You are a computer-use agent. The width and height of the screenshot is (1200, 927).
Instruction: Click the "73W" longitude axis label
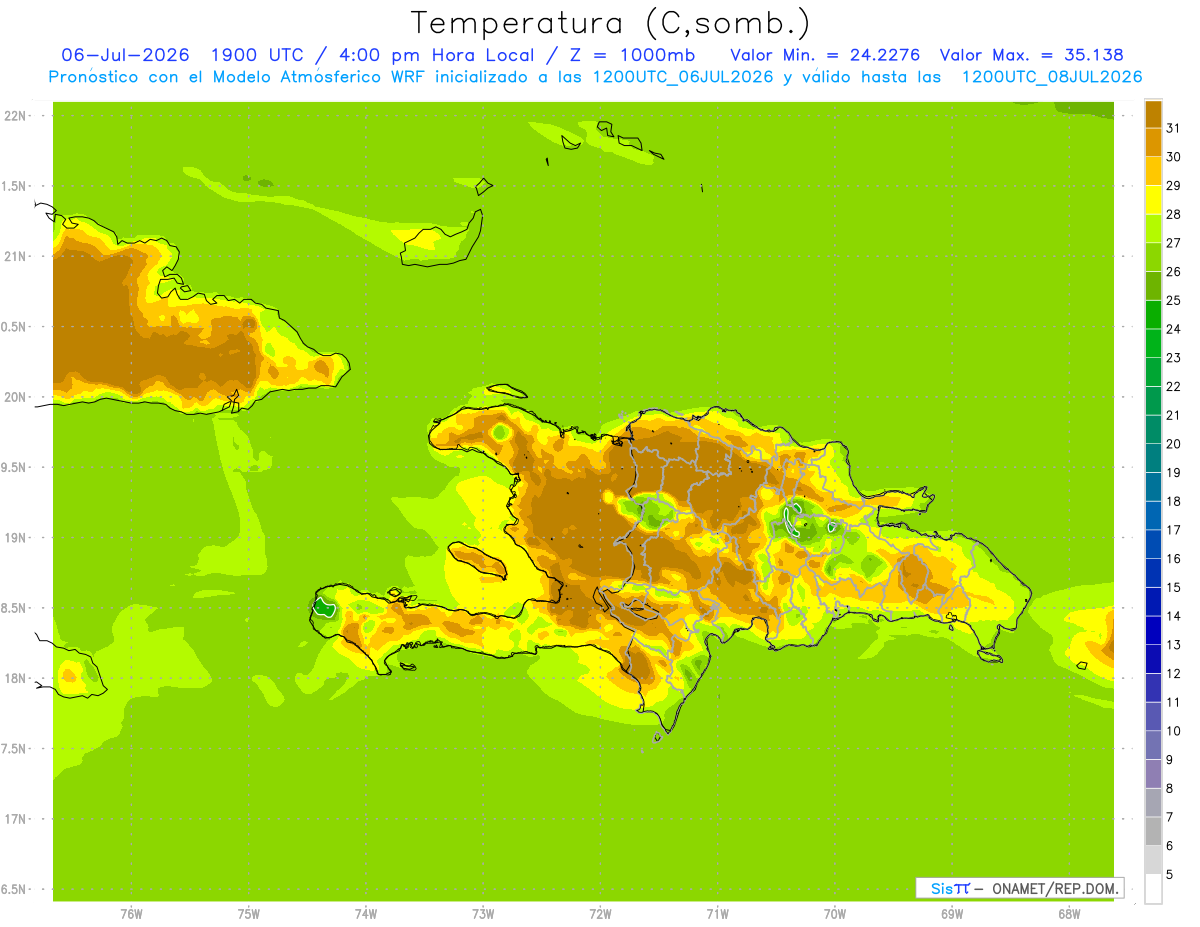tap(483, 914)
